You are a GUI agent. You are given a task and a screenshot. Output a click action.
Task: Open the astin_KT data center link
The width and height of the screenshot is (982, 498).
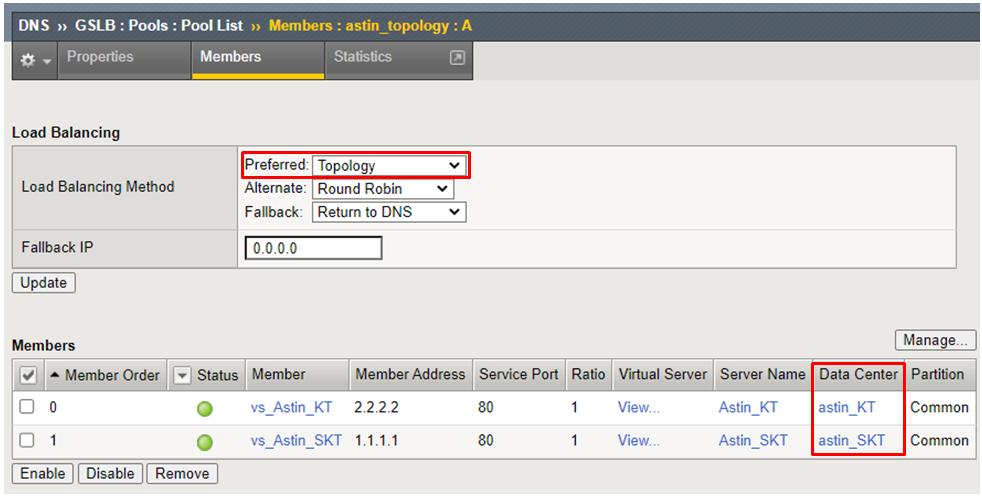[x=847, y=407]
